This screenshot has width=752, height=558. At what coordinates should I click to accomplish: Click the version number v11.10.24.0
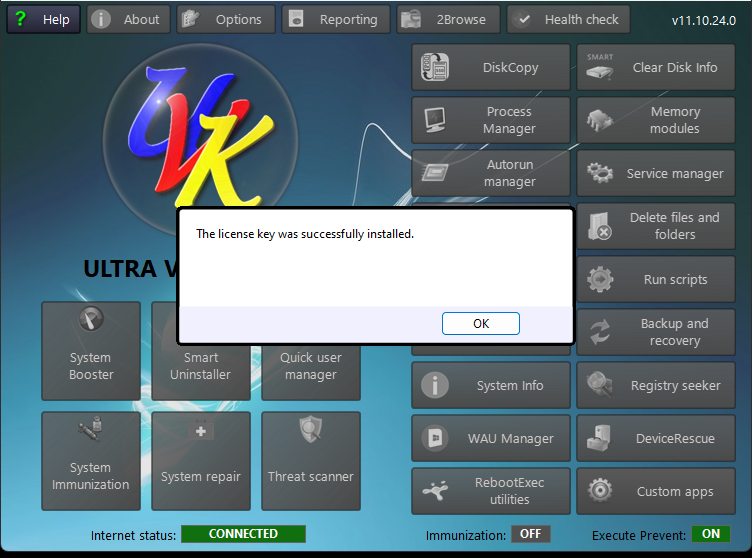tap(704, 20)
